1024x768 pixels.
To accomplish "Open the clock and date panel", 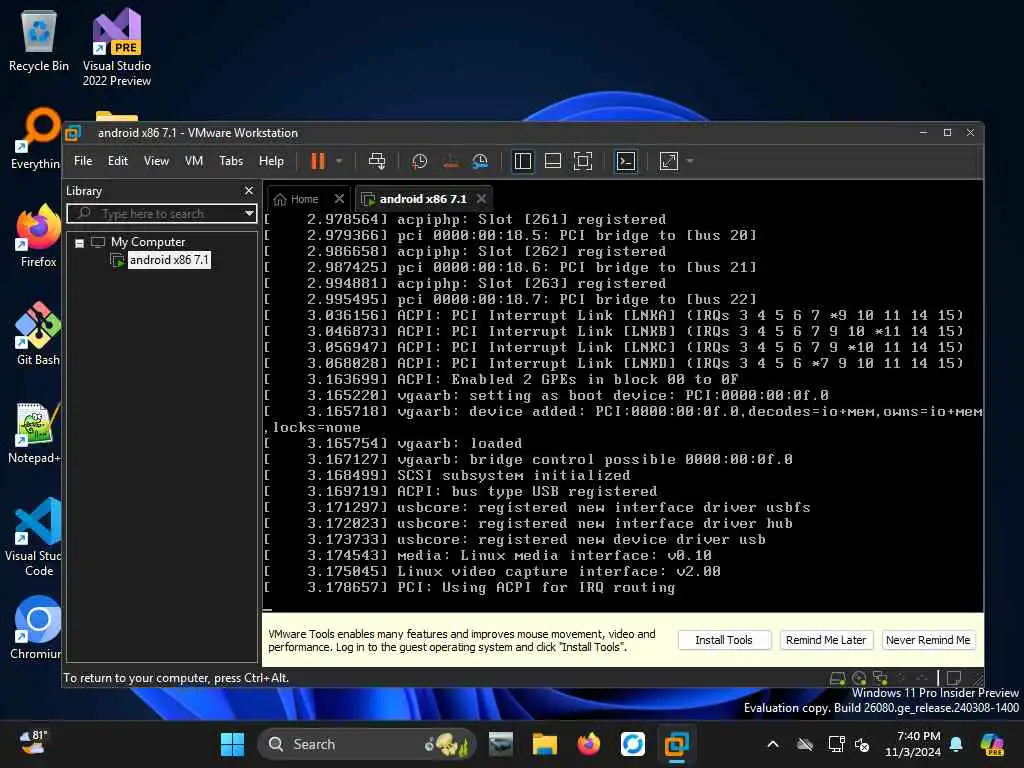I will tap(913, 744).
